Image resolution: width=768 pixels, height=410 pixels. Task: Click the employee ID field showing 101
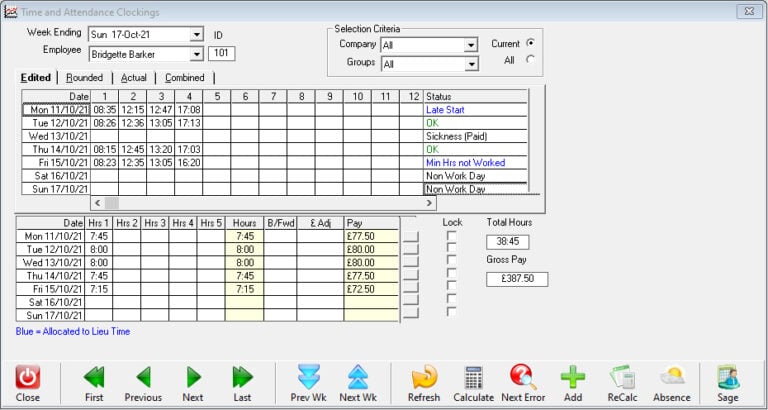(221, 53)
